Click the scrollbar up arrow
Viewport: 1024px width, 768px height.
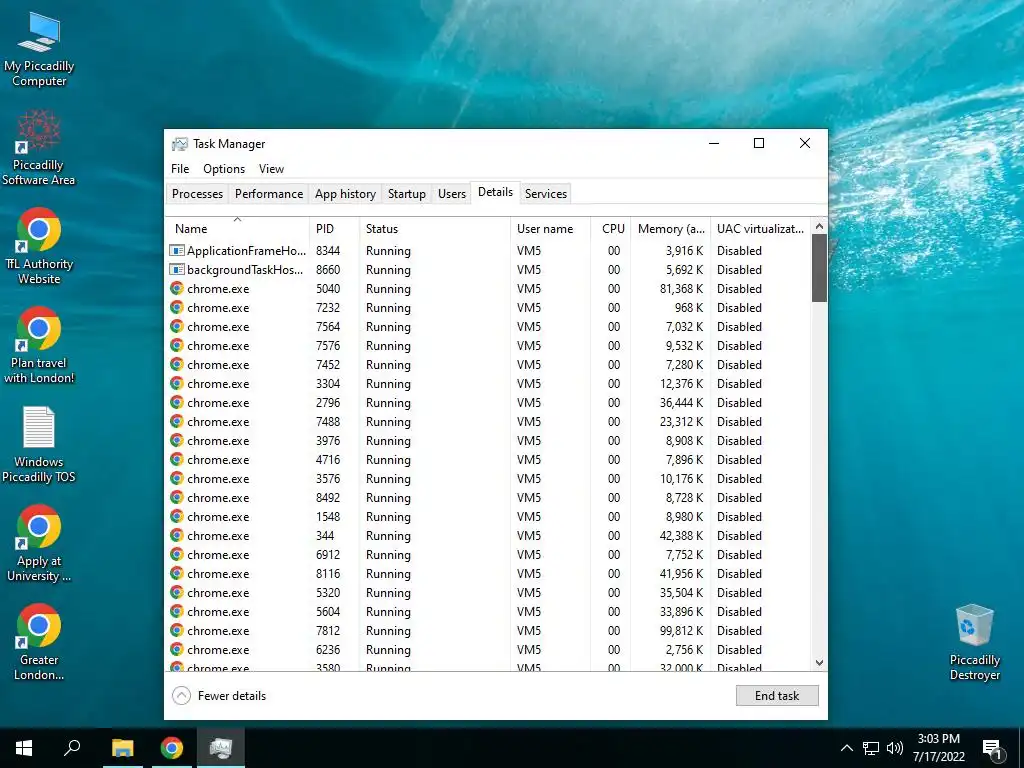(819, 226)
